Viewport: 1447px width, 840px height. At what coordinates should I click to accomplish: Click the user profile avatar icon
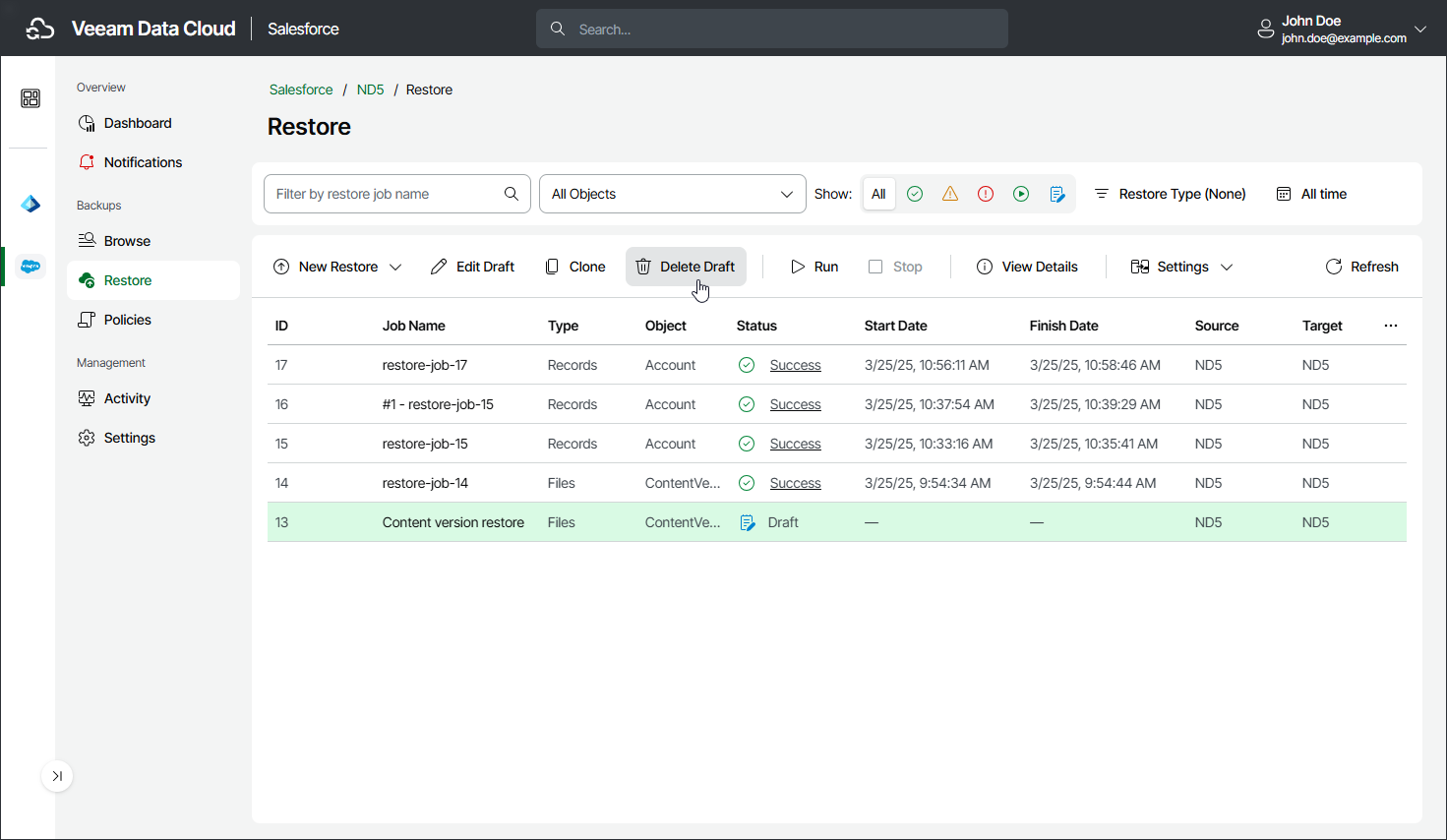click(1266, 30)
